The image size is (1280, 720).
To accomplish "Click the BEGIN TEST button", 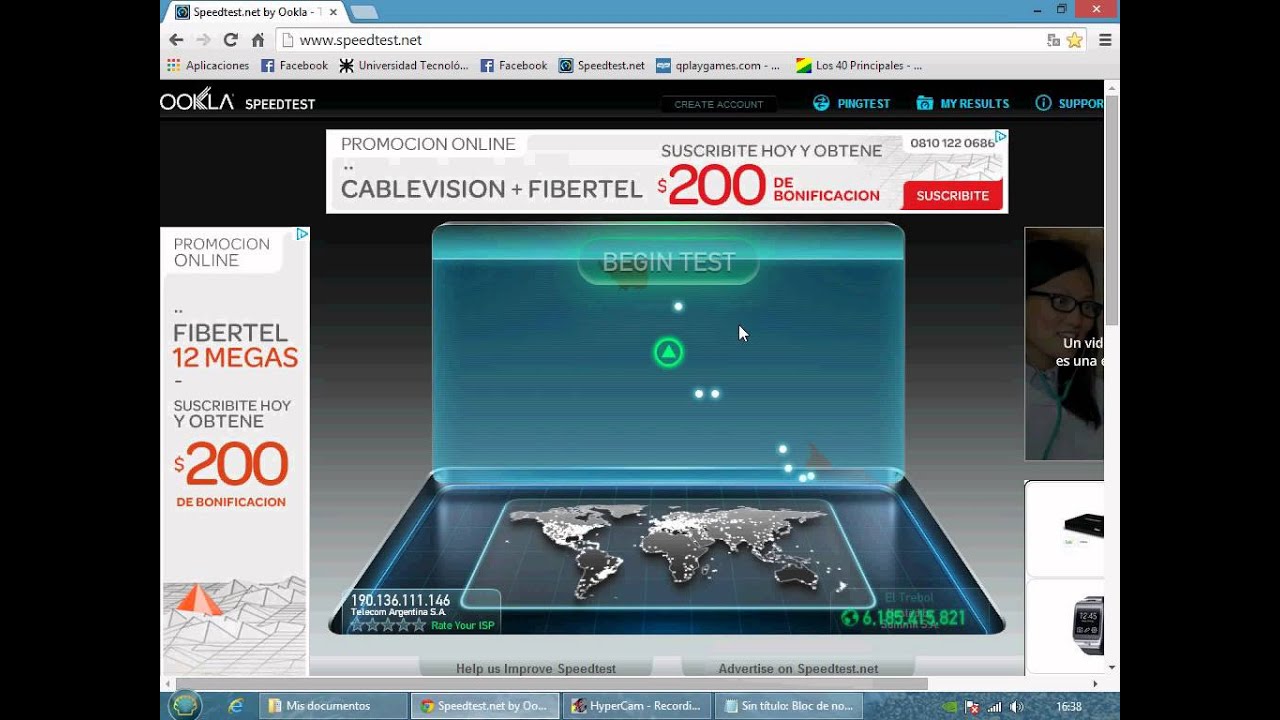I will pos(668,262).
